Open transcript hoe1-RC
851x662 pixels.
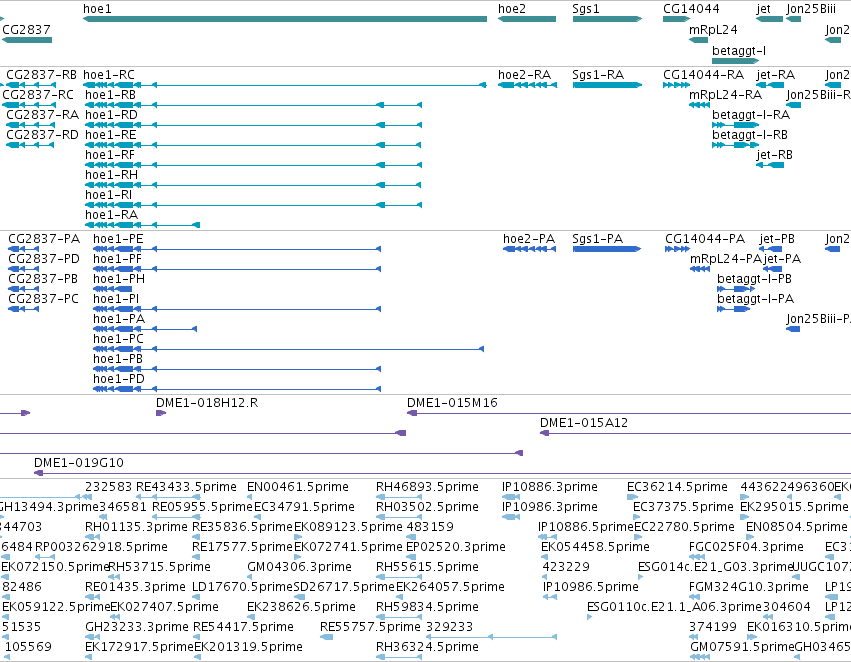(109, 75)
